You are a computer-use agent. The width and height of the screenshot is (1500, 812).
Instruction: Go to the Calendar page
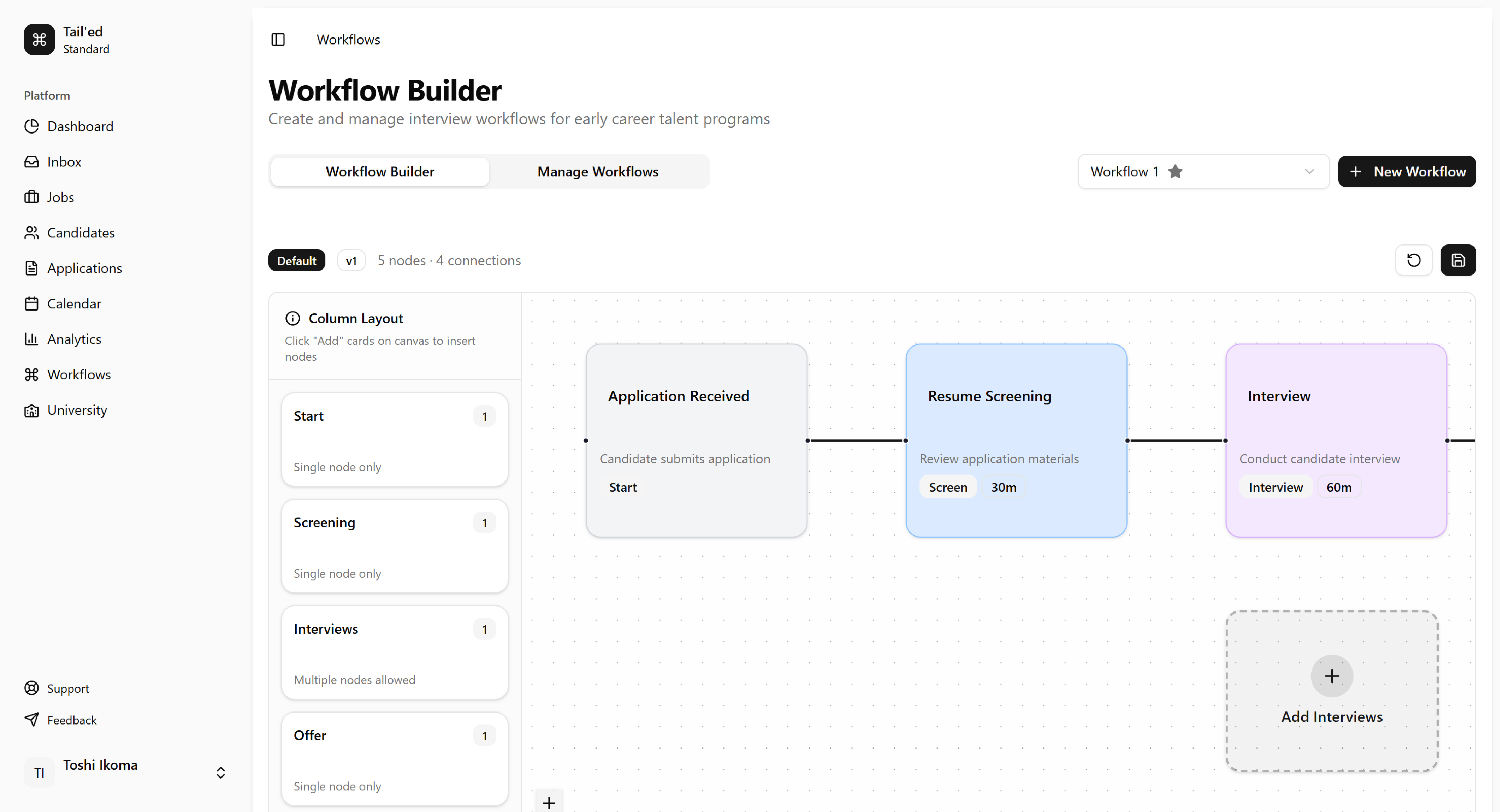tap(74, 304)
